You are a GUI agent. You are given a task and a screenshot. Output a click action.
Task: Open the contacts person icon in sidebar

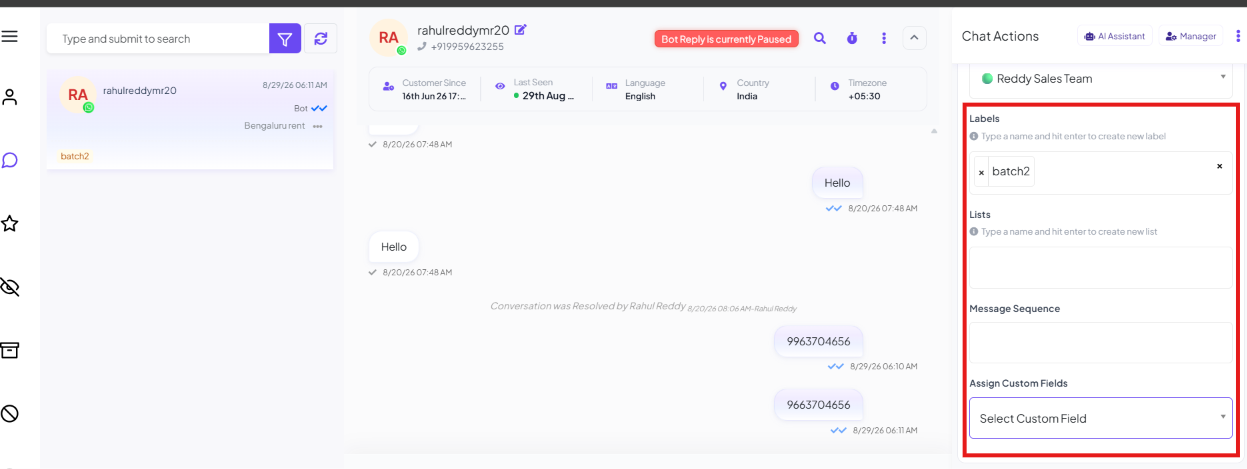point(10,97)
